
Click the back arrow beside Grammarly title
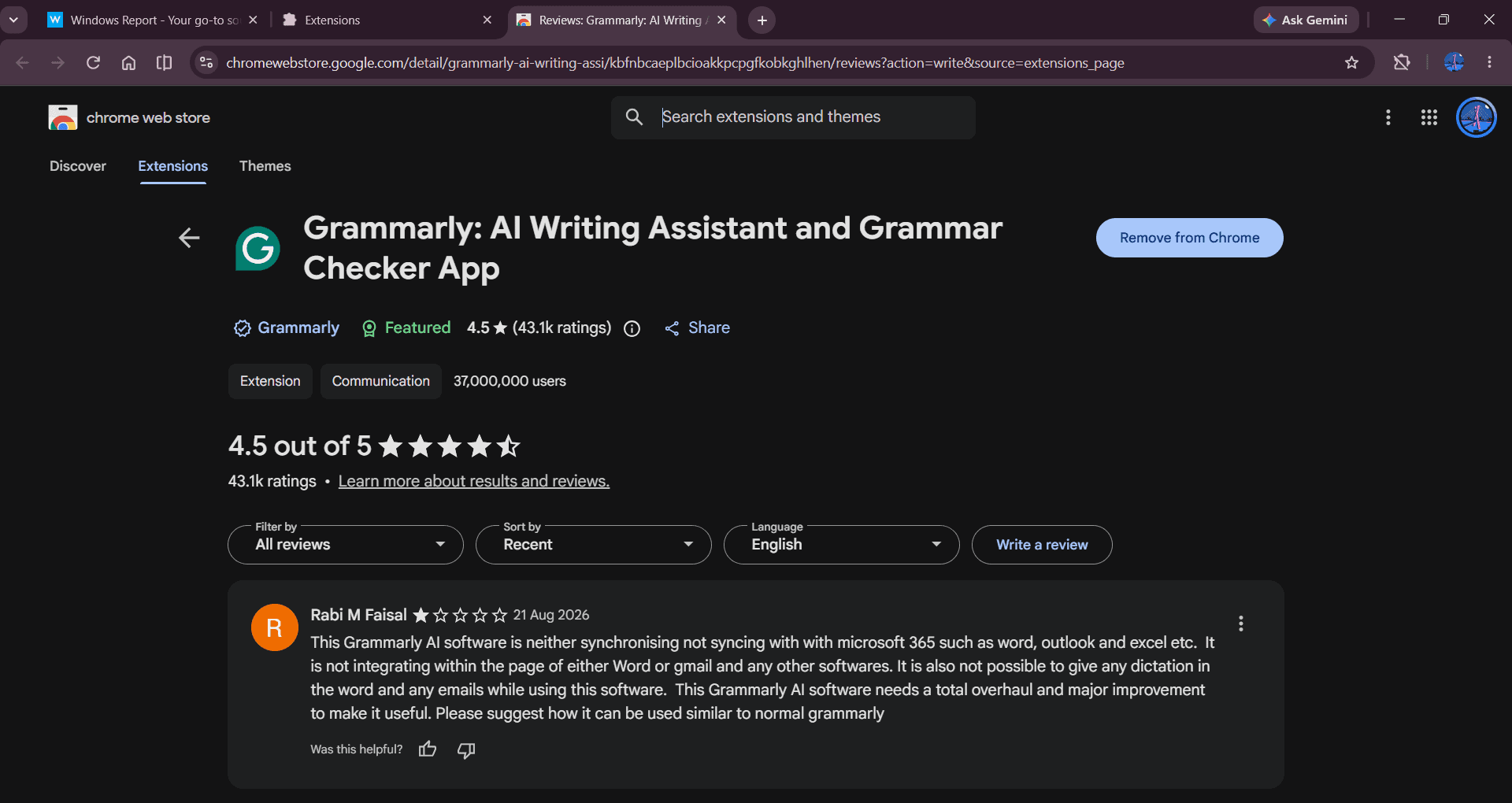(189, 238)
